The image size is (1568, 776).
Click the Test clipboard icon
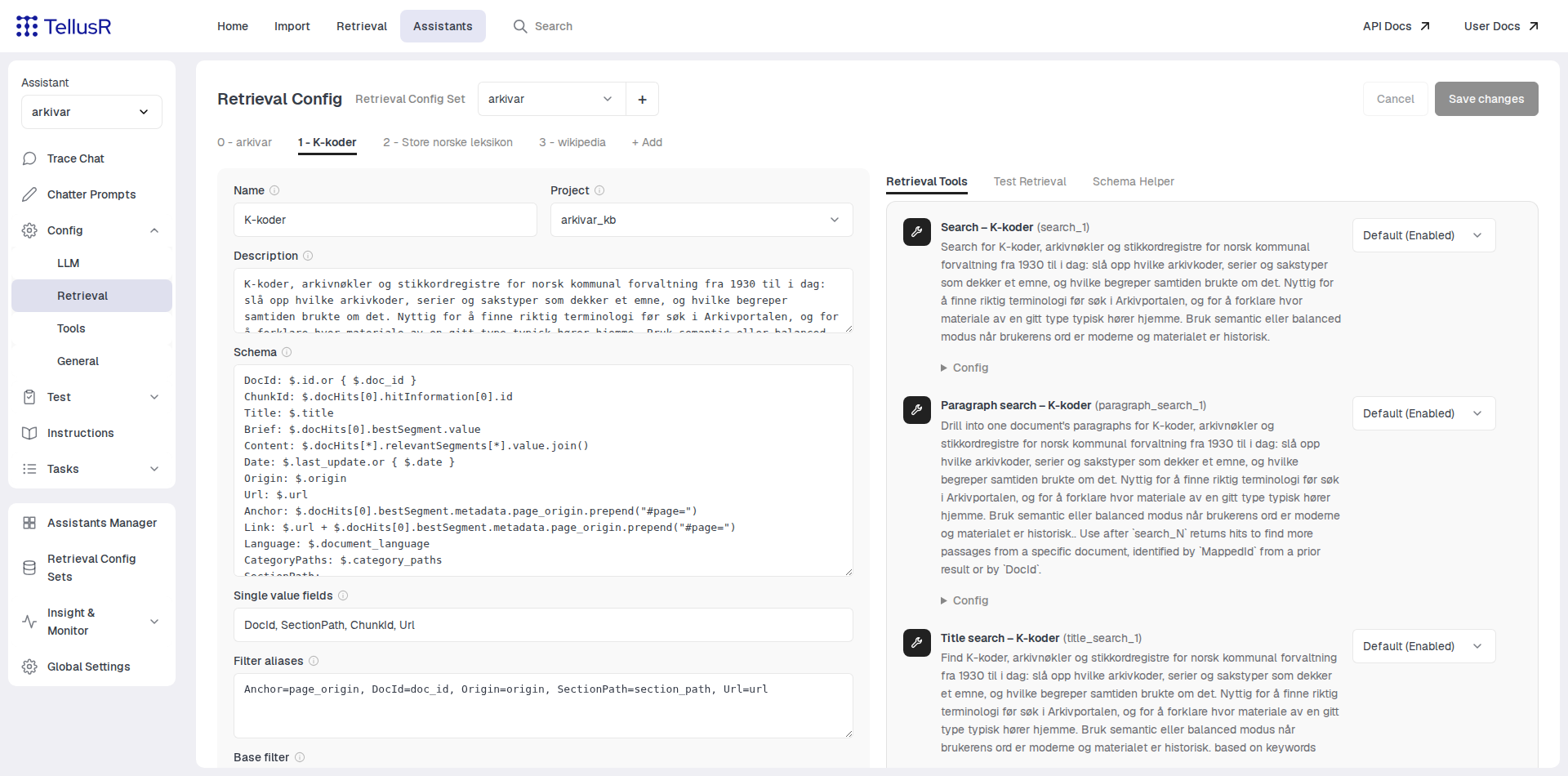click(x=29, y=397)
